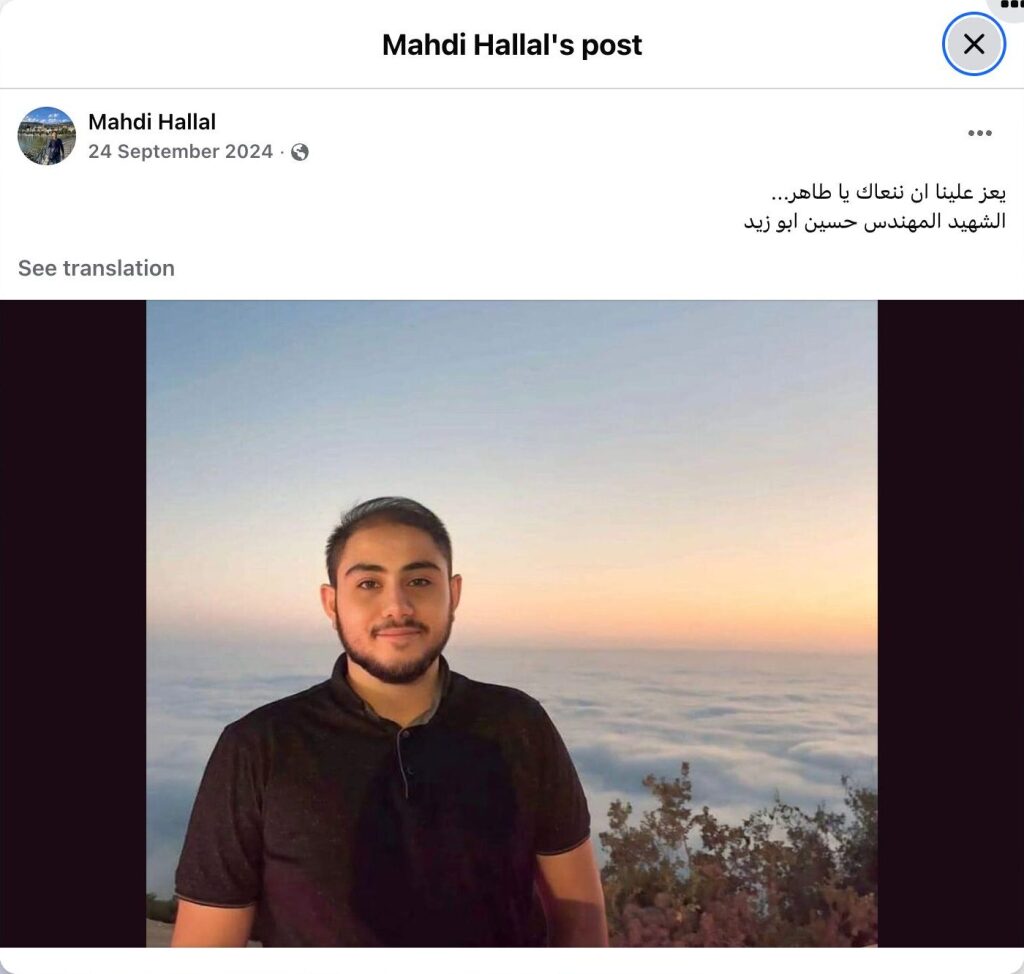Image resolution: width=1024 pixels, height=974 pixels.
Task: Click the dark bar right of photo
Action: pos(950,623)
